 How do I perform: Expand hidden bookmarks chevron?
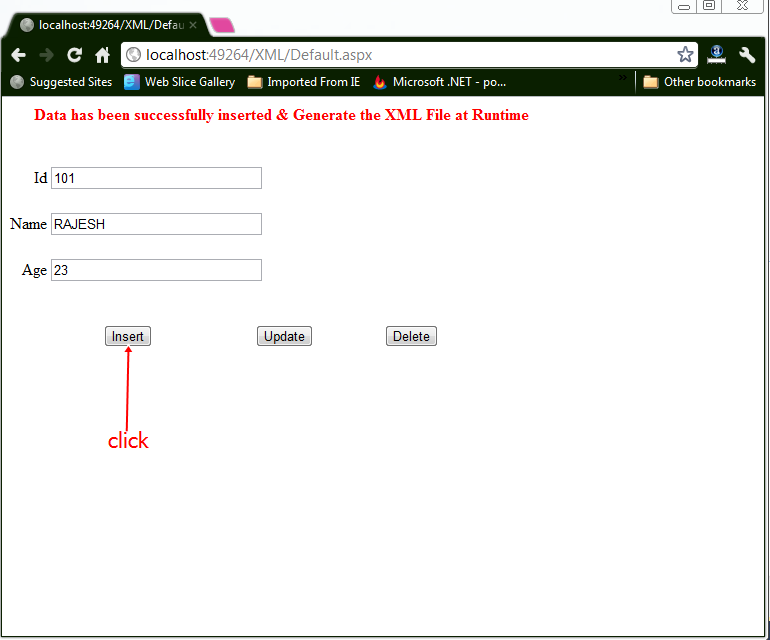click(623, 78)
